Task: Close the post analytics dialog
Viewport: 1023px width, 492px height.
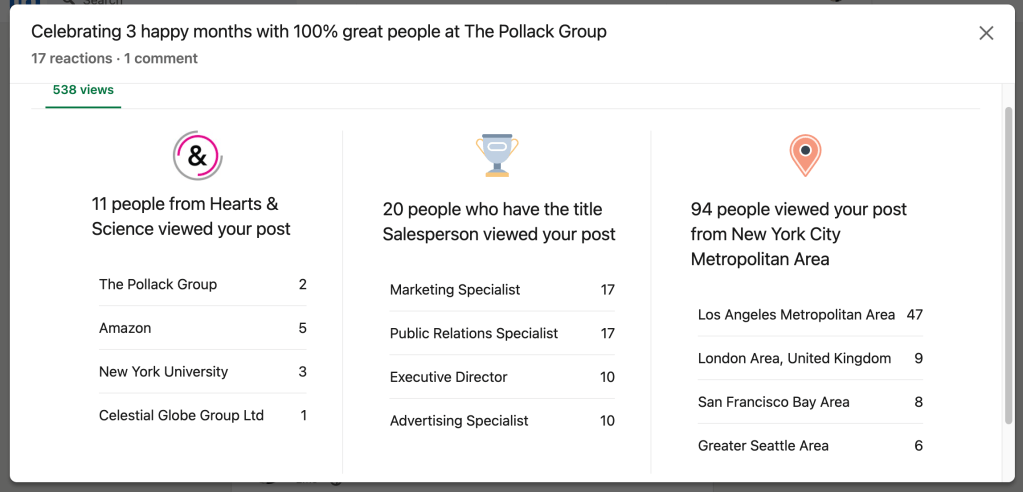Action: tap(986, 33)
